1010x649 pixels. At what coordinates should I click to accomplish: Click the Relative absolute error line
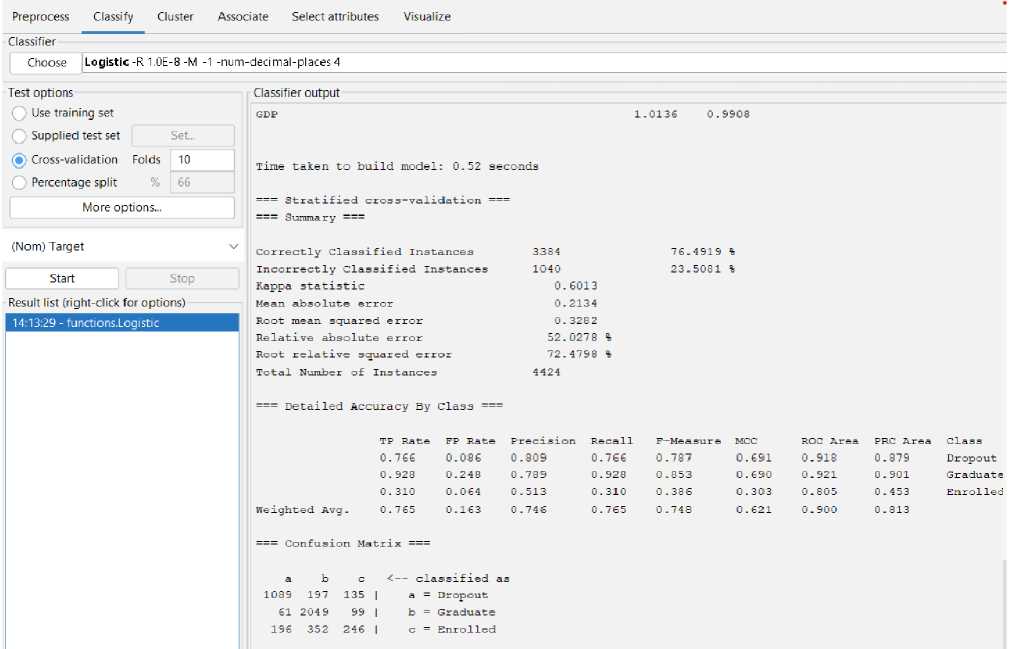click(434, 337)
